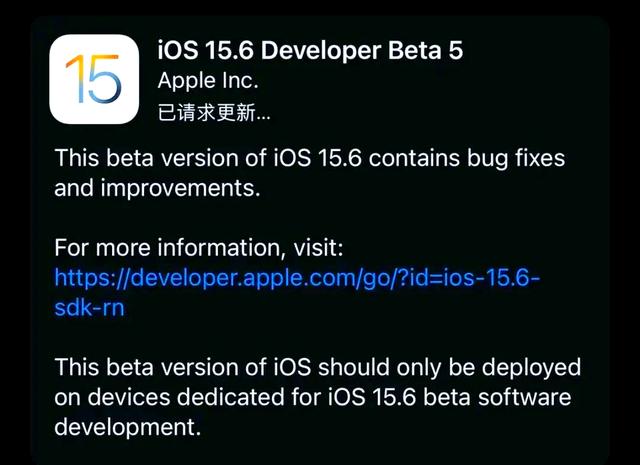Open the developer.apple.com release notes link

(297, 292)
